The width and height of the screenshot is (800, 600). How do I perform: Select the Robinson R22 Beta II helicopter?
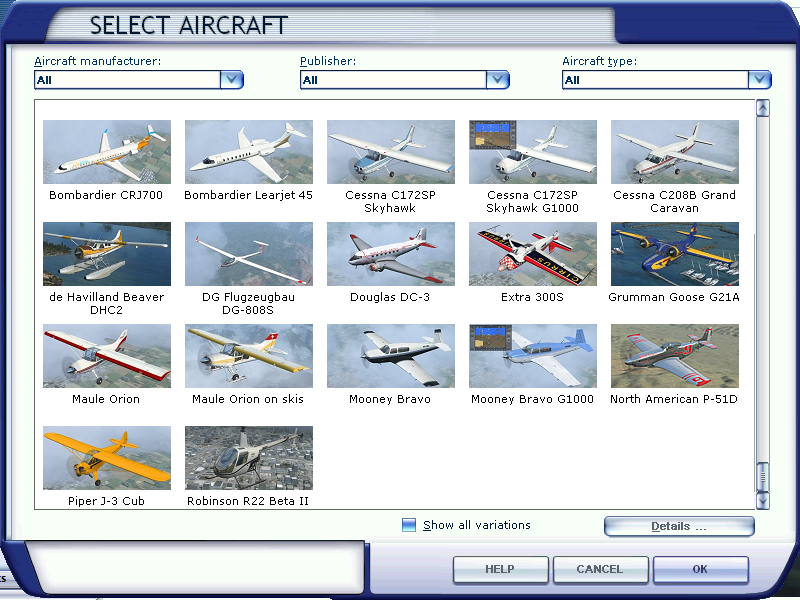(248, 458)
